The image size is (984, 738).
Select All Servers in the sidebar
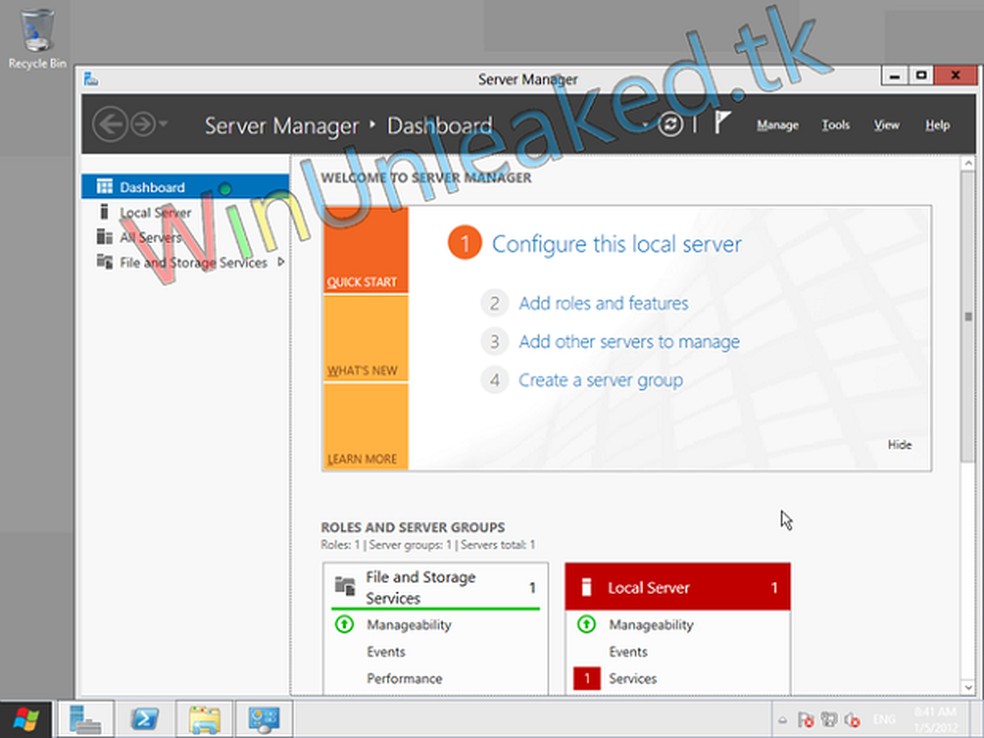(152, 237)
